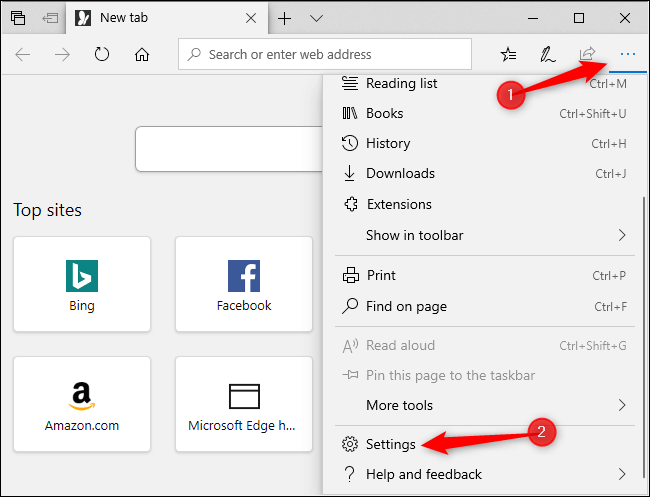Click the greyed-out Read aloud menu entry
Viewport: 650px width, 497px height.
485,345
